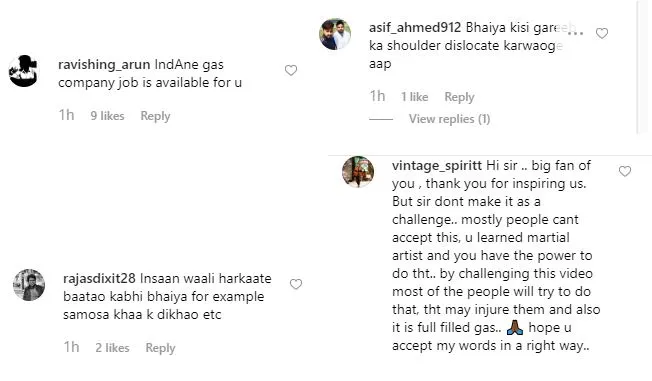
Task: Open the asif_ahmed912 username link
Action: coord(415,27)
